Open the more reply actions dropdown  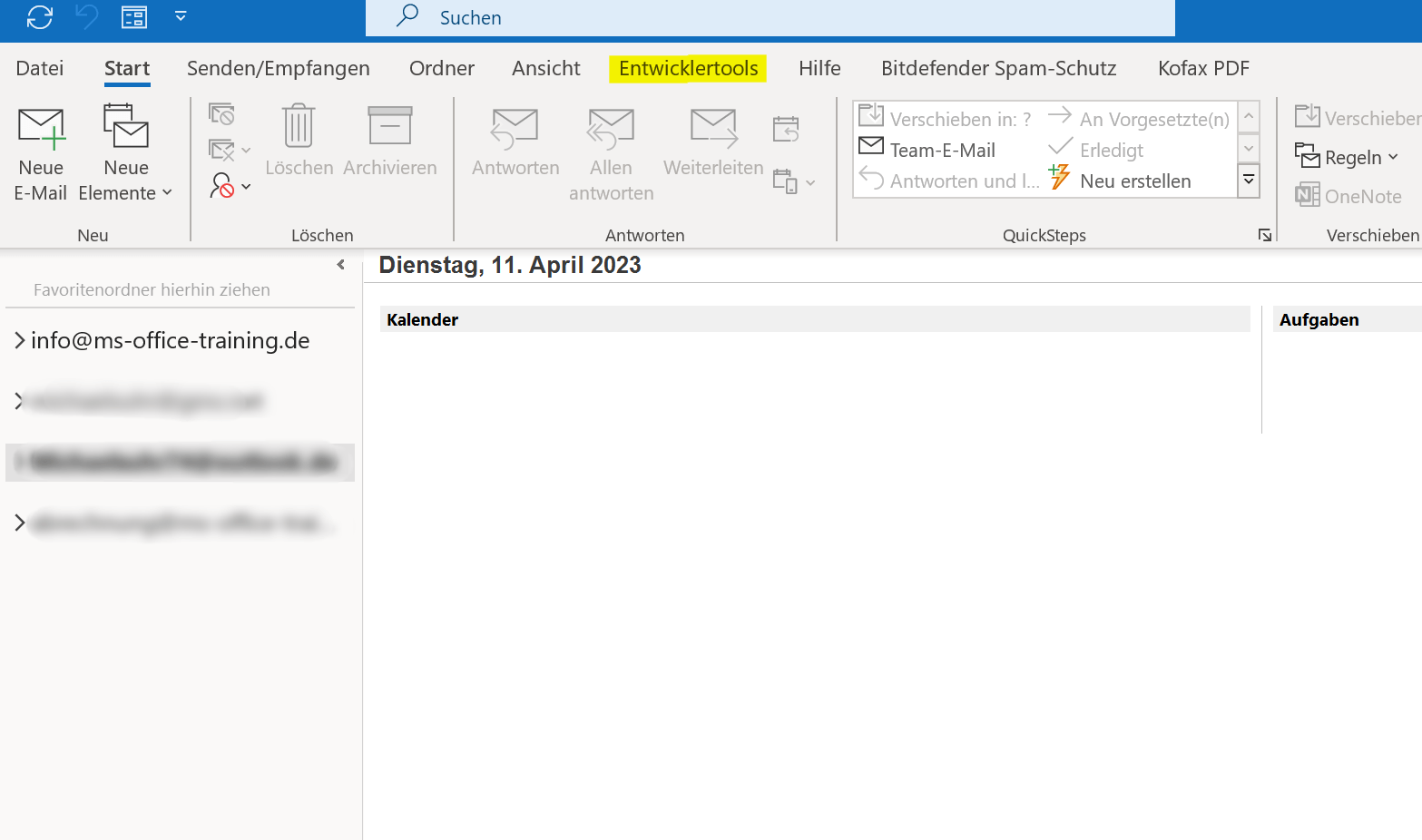point(794,182)
